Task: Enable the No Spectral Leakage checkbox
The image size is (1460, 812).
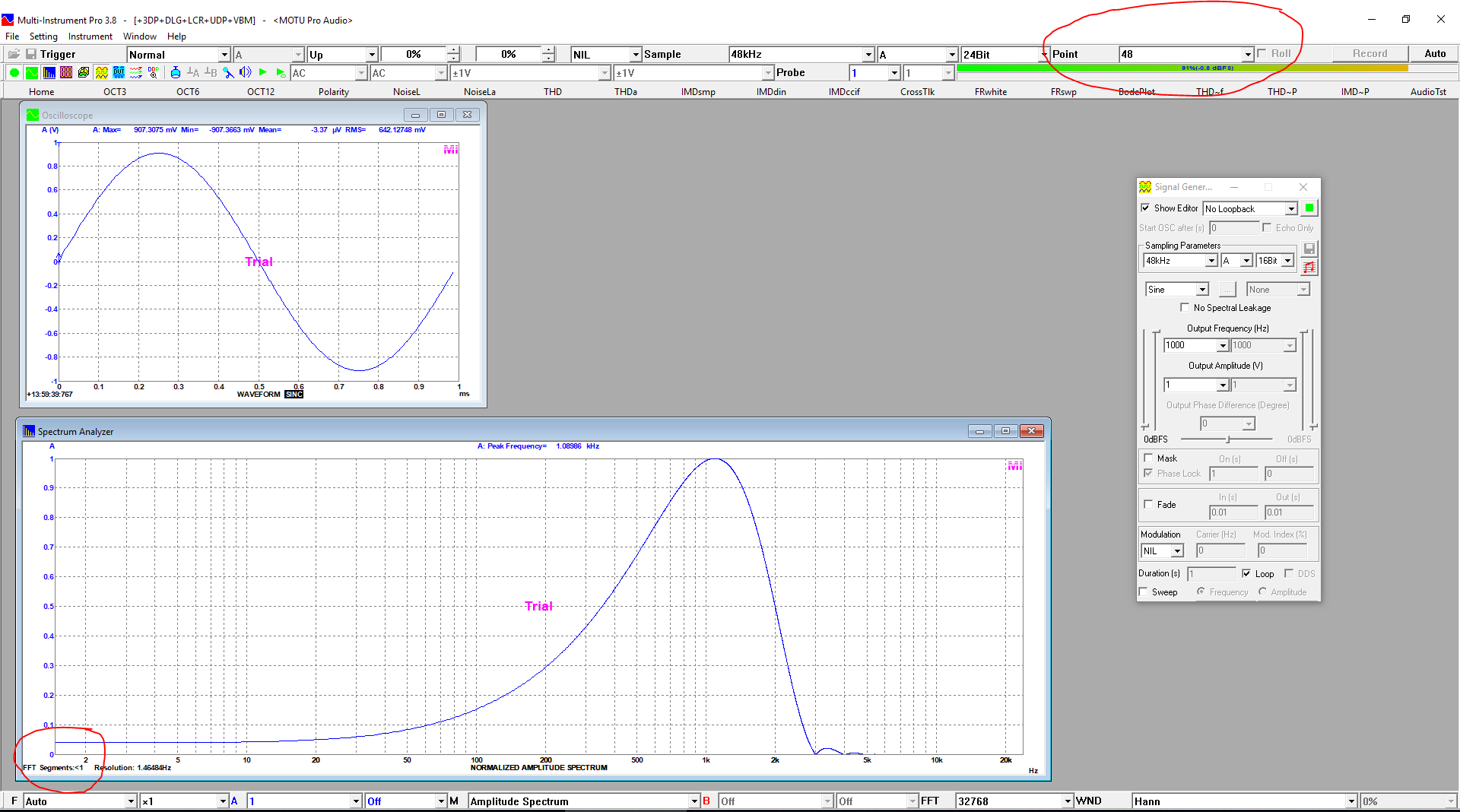Action: pyautogui.click(x=1185, y=308)
